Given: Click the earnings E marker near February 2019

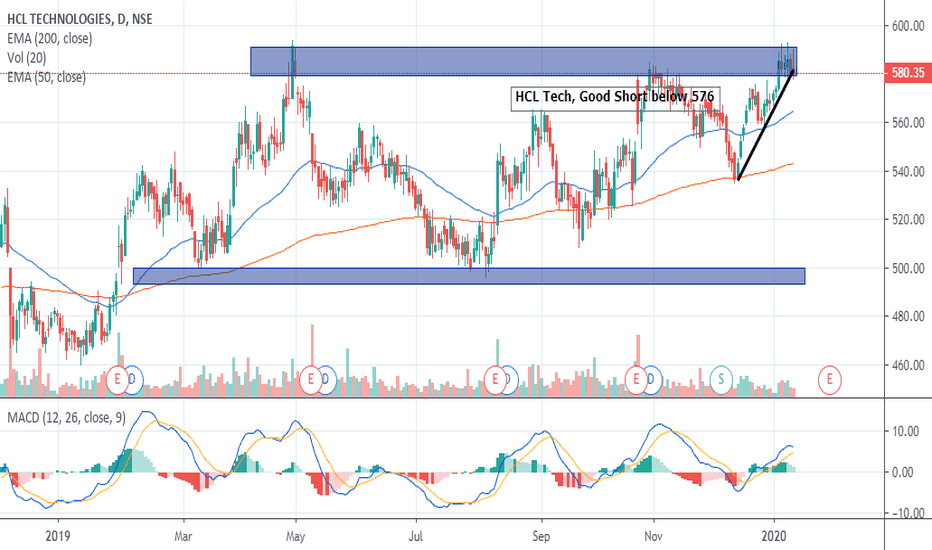Looking at the screenshot, I should point(118,380).
